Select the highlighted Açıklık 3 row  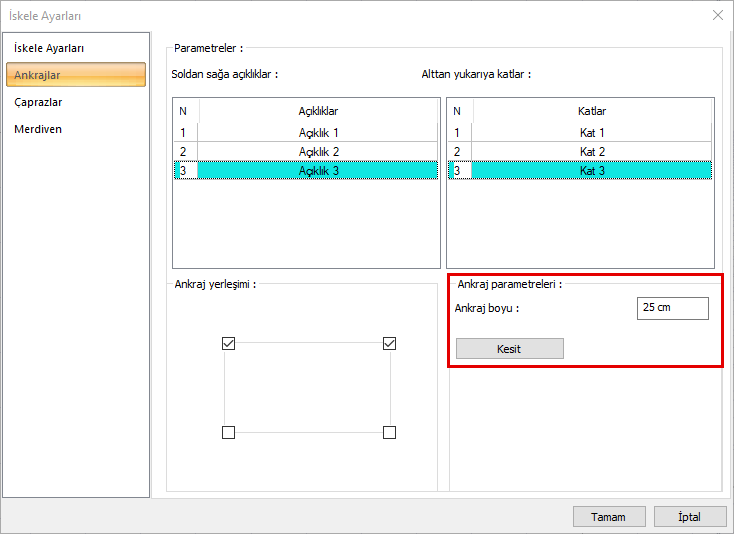[x=318, y=171]
